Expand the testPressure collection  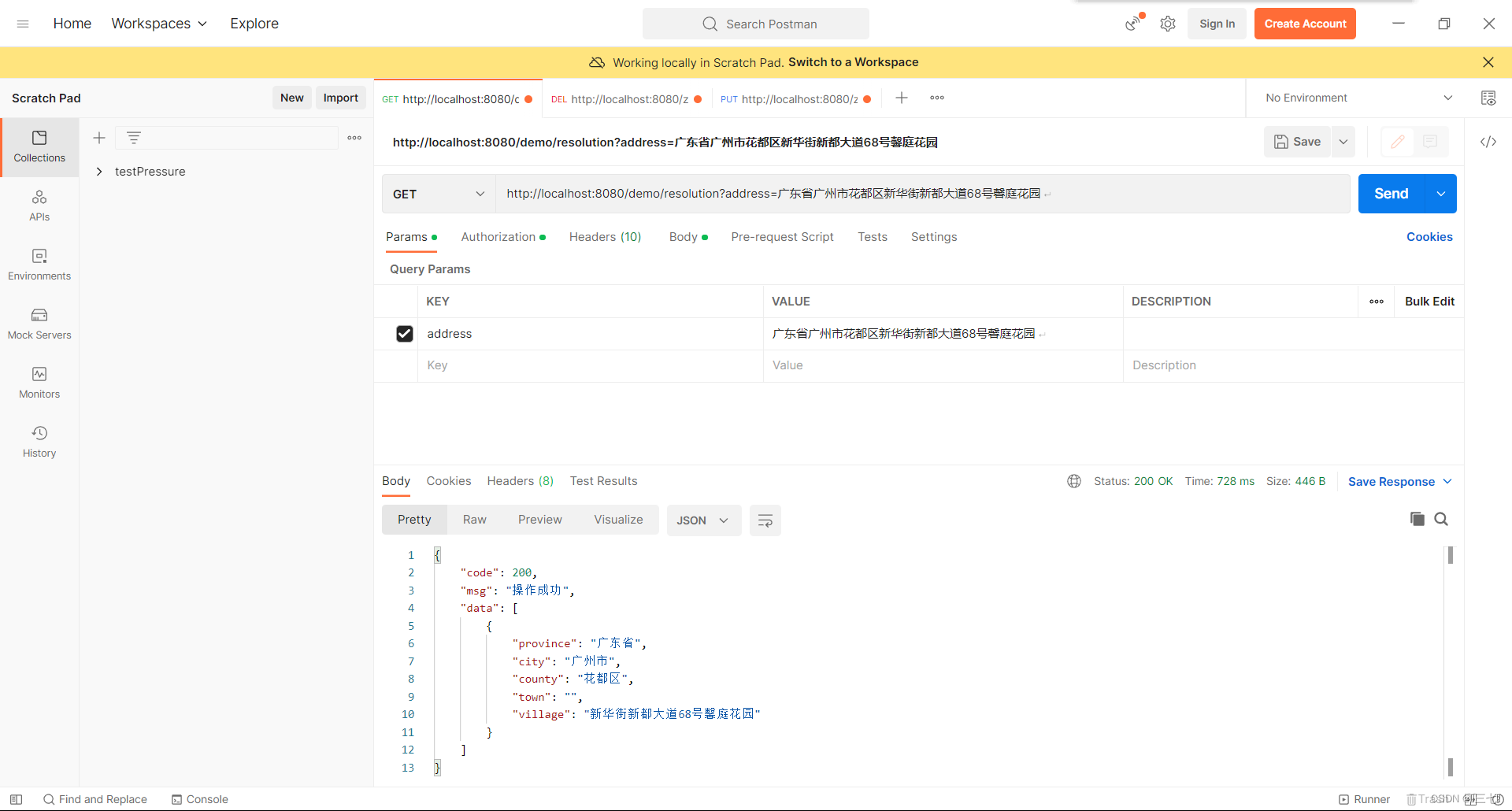(x=99, y=172)
